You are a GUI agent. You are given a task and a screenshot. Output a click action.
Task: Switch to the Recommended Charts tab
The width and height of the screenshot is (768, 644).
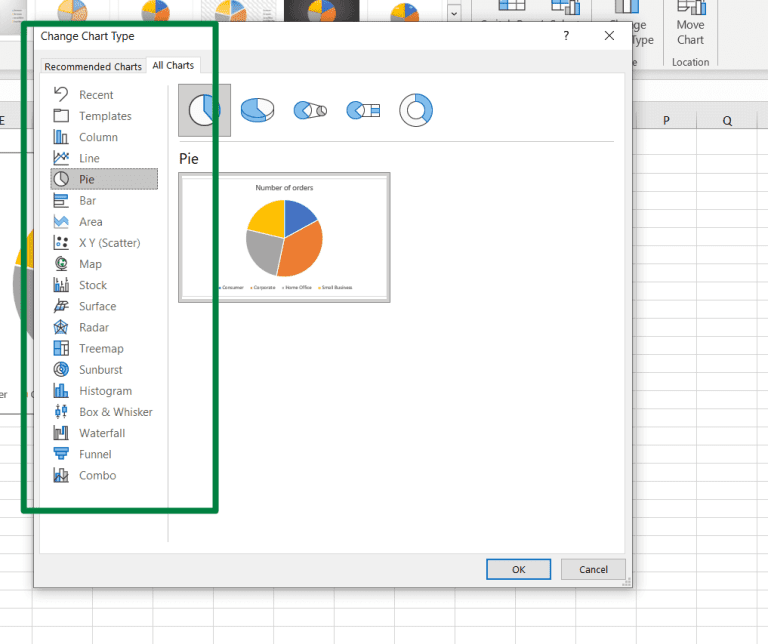coord(93,67)
